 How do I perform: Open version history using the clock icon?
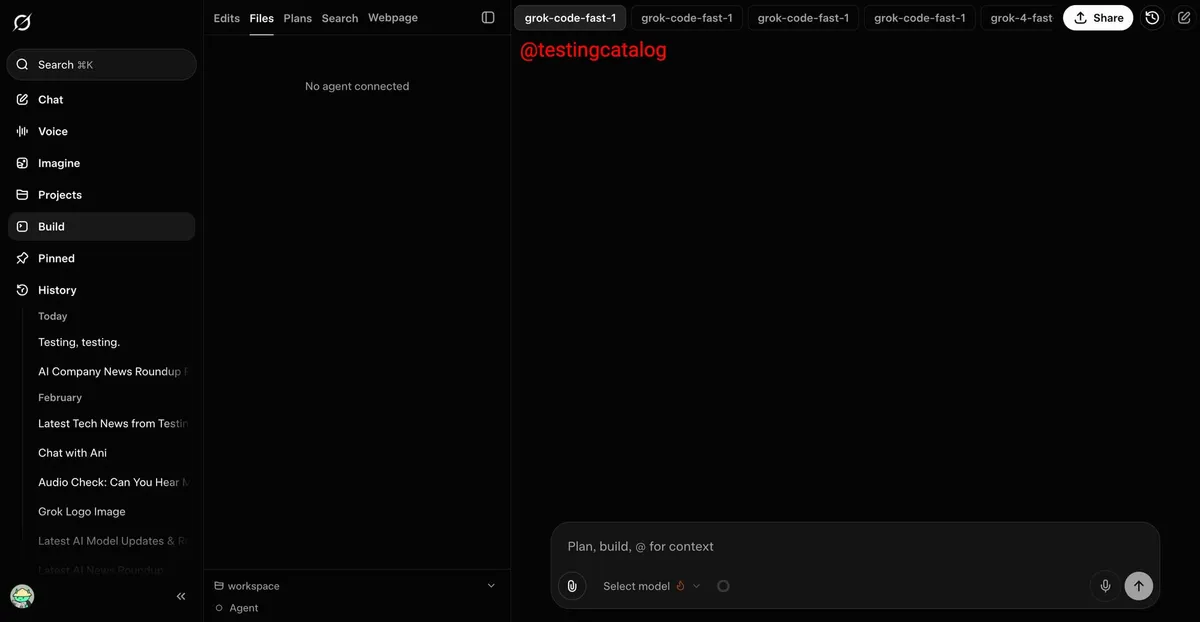pyautogui.click(x=1150, y=17)
